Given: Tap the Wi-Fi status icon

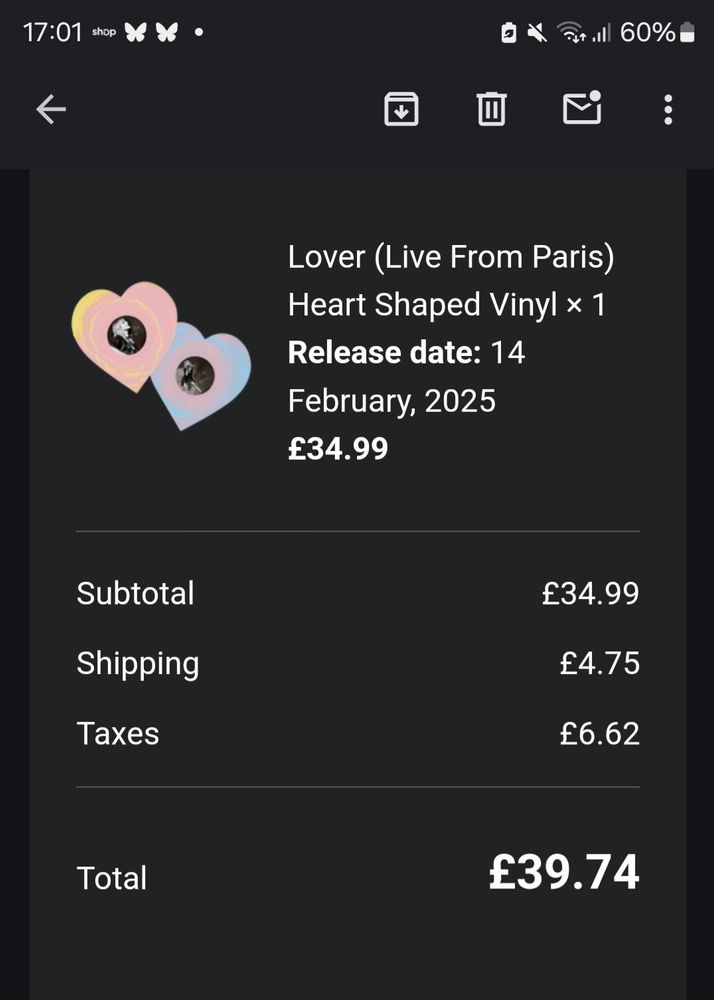Looking at the screenshot, I should [569, 31].
